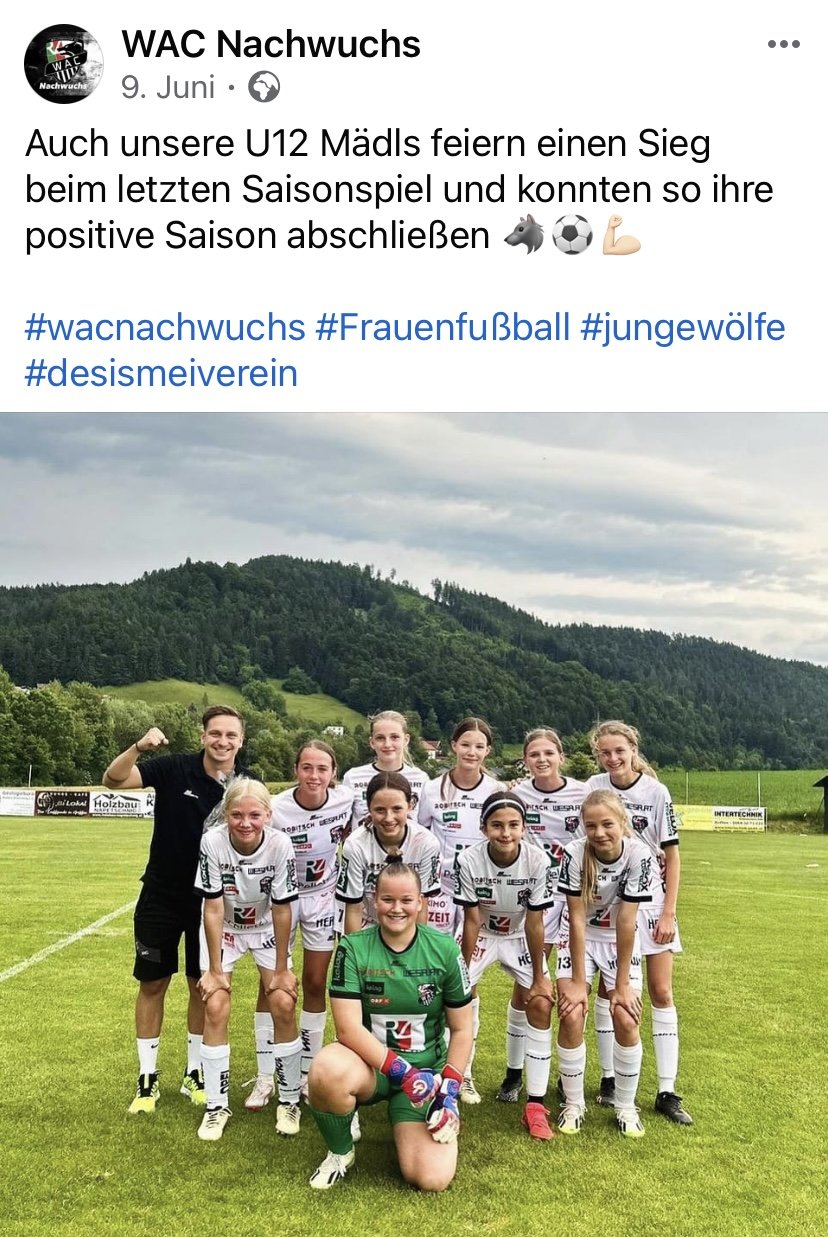828x1237 pixels.
Task: Open the #Frauenfußball hashtag
Action: pyautogui.click(x=442, y=327)
